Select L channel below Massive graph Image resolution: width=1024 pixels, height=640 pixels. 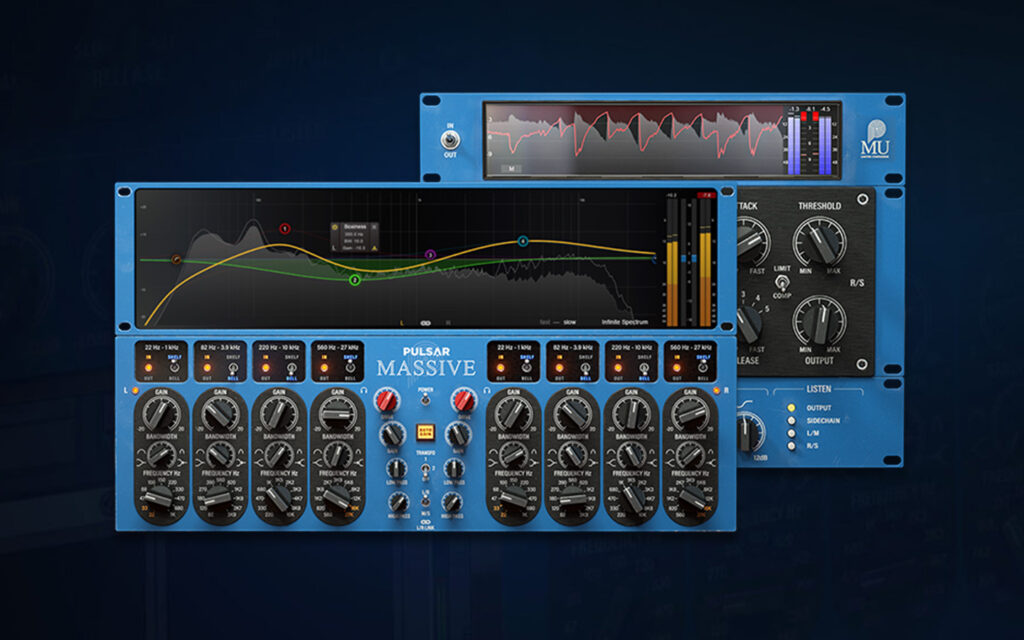402,323
